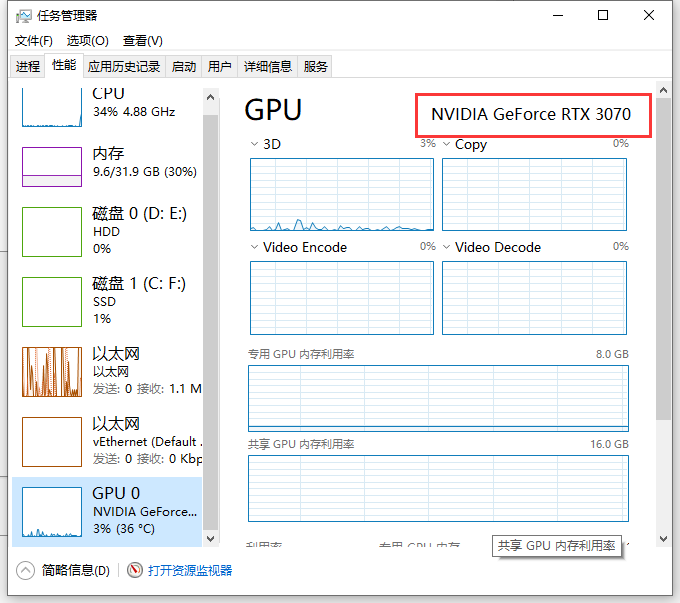This screenshot has height=603, width=680.
Task: Click the left panel scroll up arrow
Action: click(210, 97)
